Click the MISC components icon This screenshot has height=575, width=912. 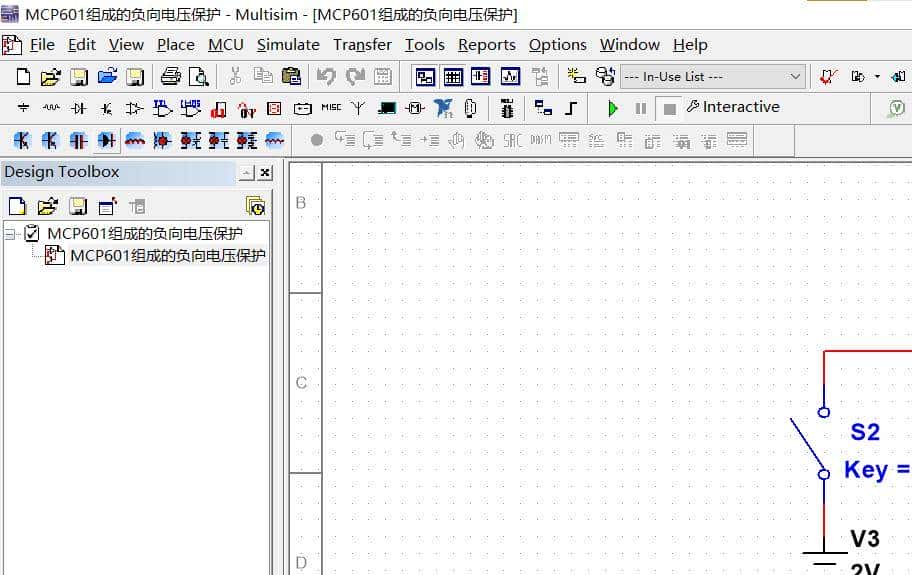pos(330,108)
